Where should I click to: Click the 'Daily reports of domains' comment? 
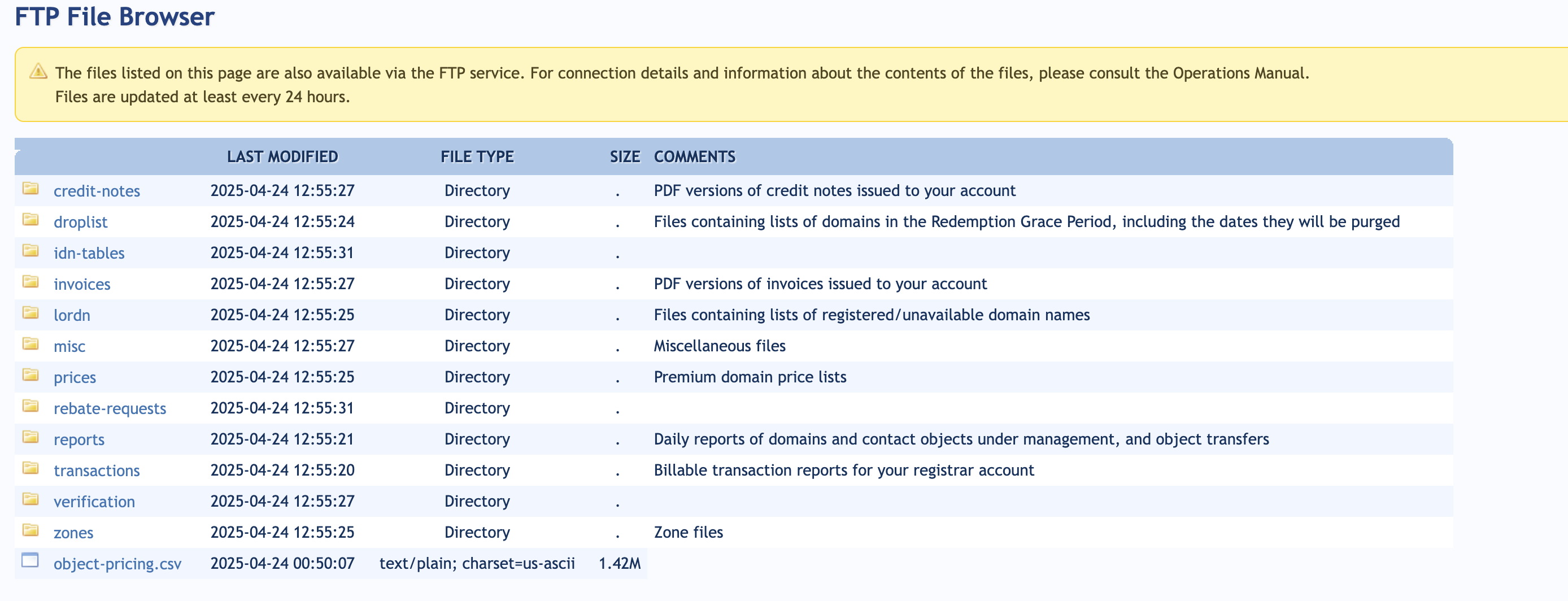(x=961, y=439)
